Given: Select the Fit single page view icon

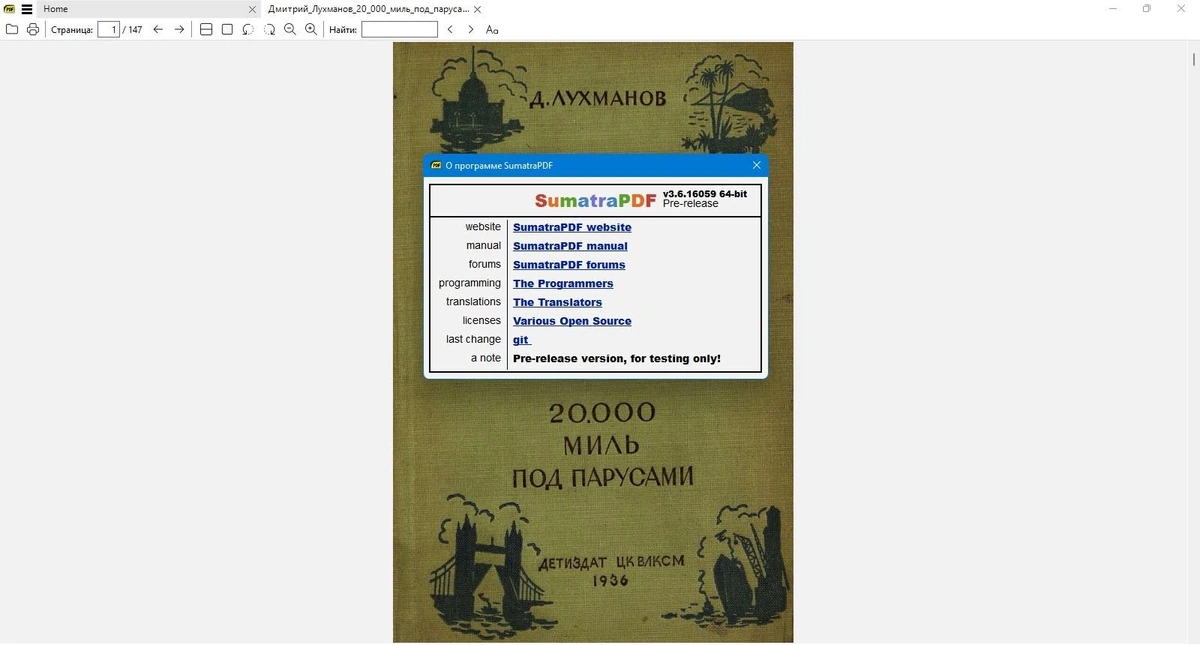Looking at the screenshot, I should coord(227,29).
